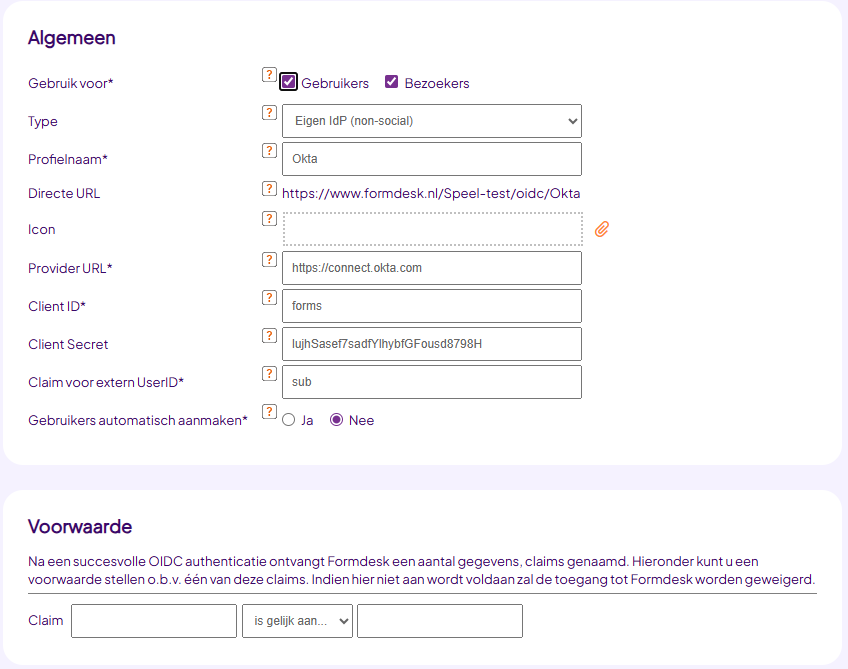
Task: Open the Type dropdown Eigen IdP
Action: (432, 121)
